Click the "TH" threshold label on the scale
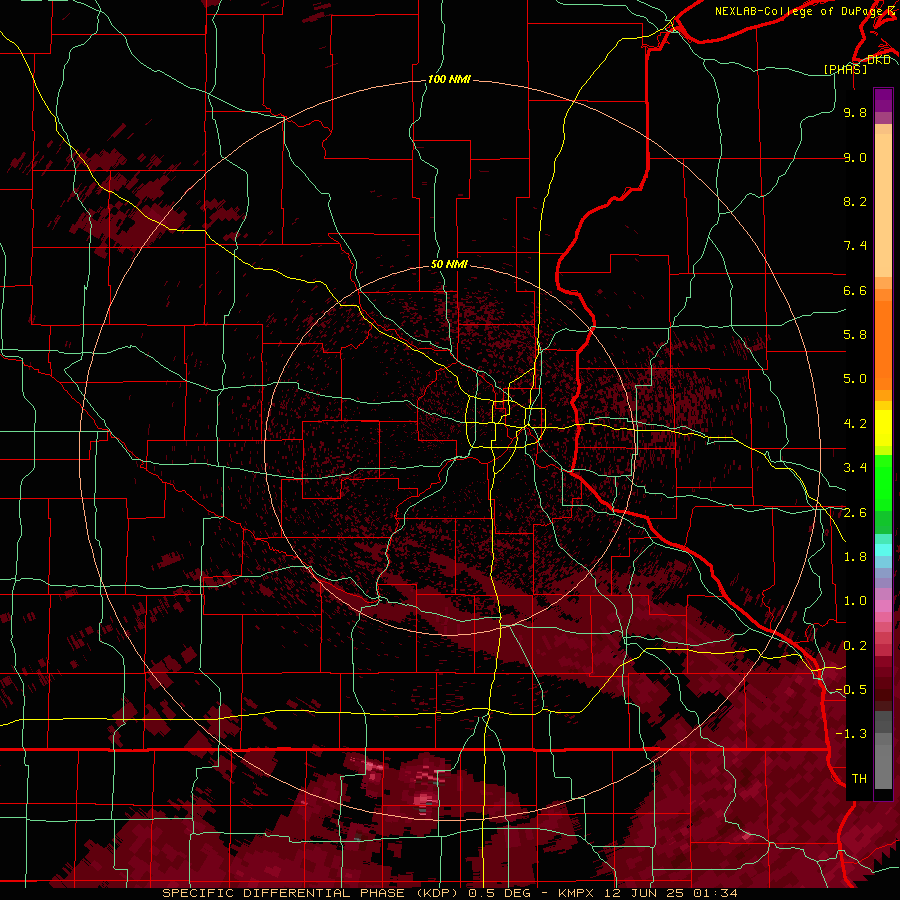Viewport: 900px width, 900px height. [859, 779]
